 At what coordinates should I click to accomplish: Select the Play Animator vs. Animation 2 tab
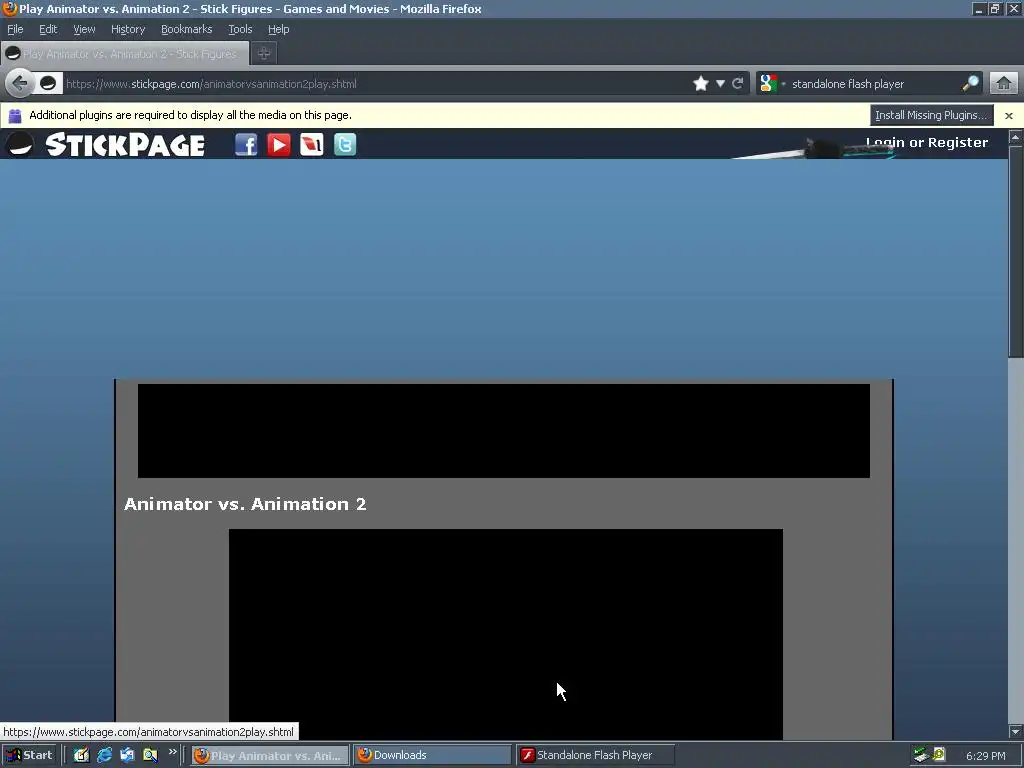pos(125,54)
